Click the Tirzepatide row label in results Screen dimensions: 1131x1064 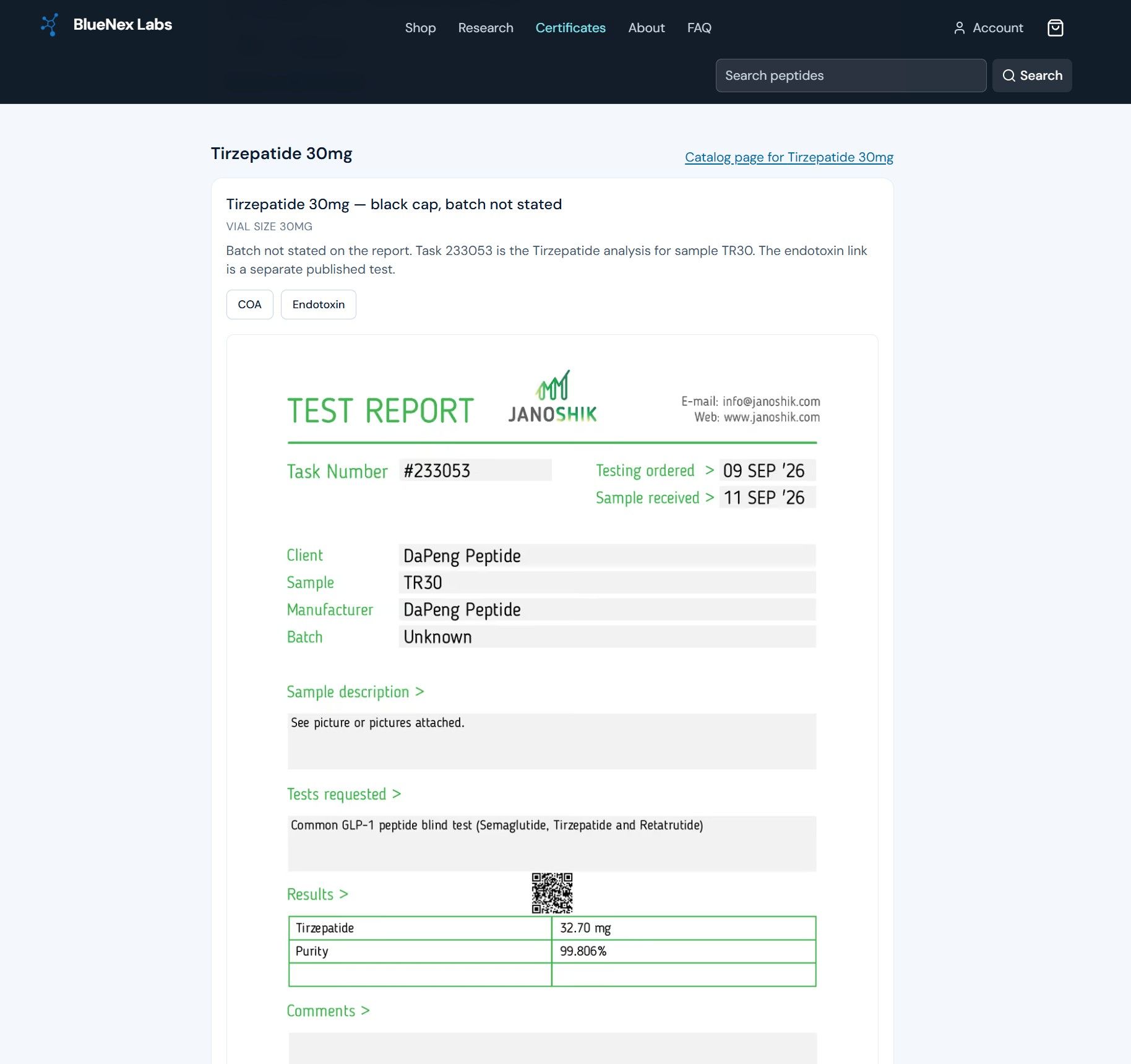[324, 928]
